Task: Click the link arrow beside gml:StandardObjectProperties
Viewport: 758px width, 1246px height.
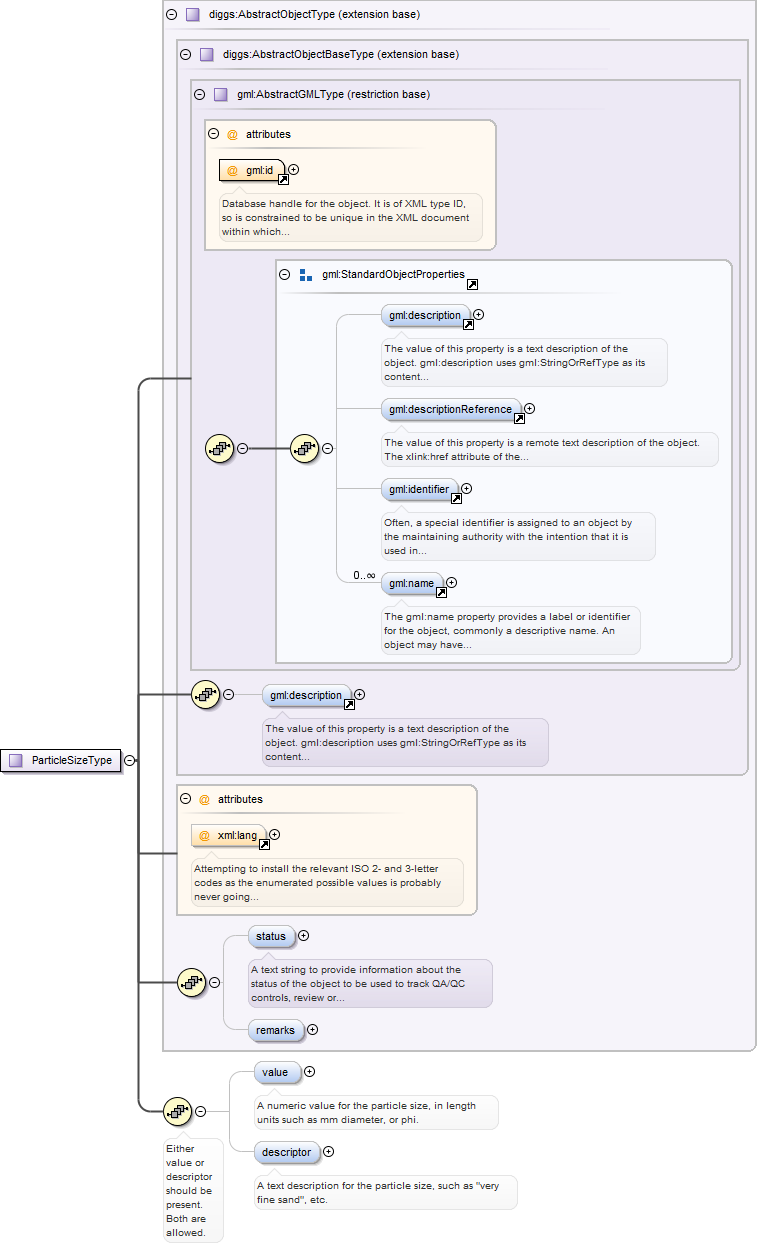Action: pos(472,285)
